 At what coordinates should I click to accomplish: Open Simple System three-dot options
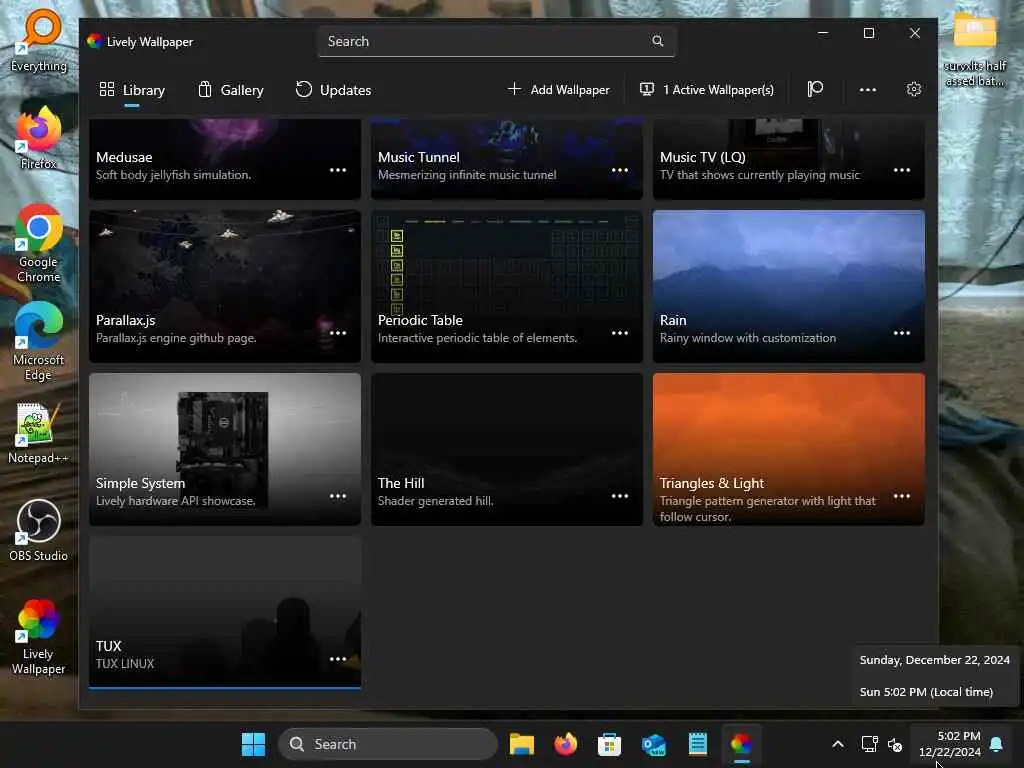(x=338, y=496)
